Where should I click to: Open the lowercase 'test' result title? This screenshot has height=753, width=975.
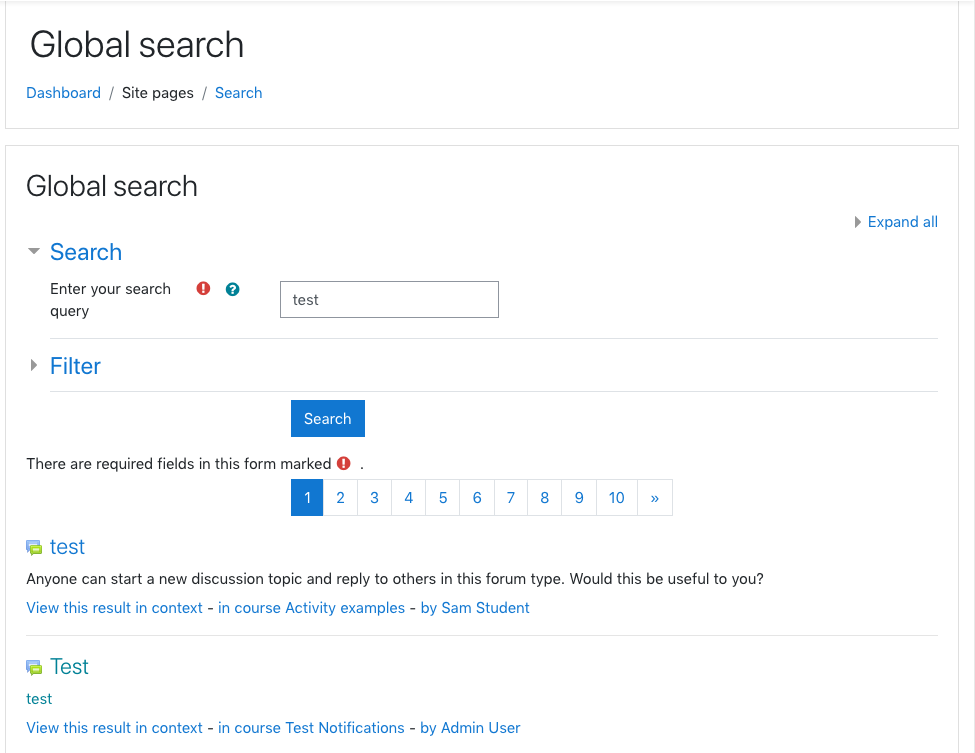(x=67, y=547)
